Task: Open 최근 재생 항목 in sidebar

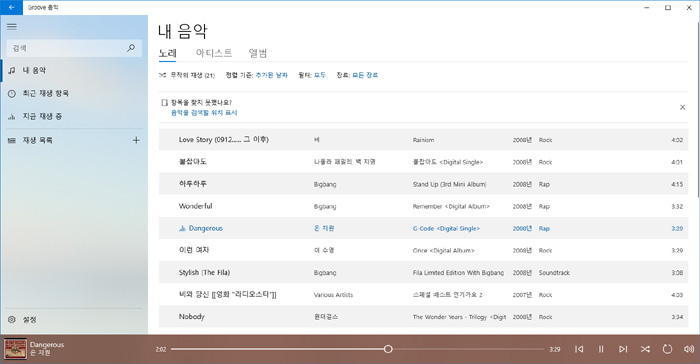Action: (74, 93)
